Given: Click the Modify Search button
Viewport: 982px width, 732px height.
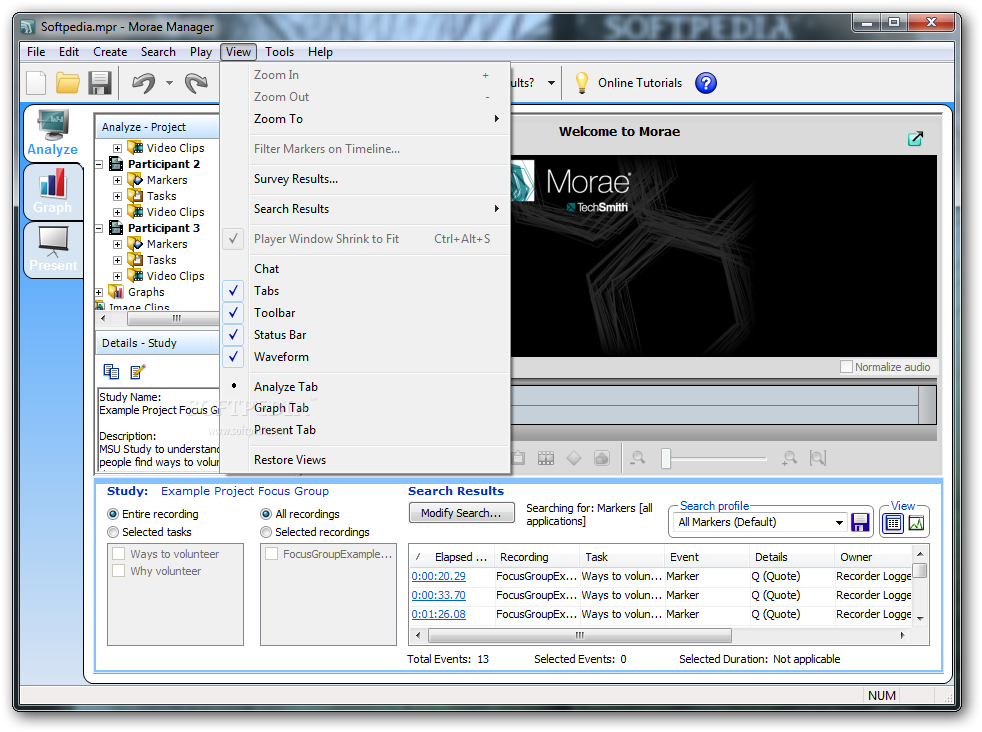Looking at the screenshot, I should tap(462, 513).
